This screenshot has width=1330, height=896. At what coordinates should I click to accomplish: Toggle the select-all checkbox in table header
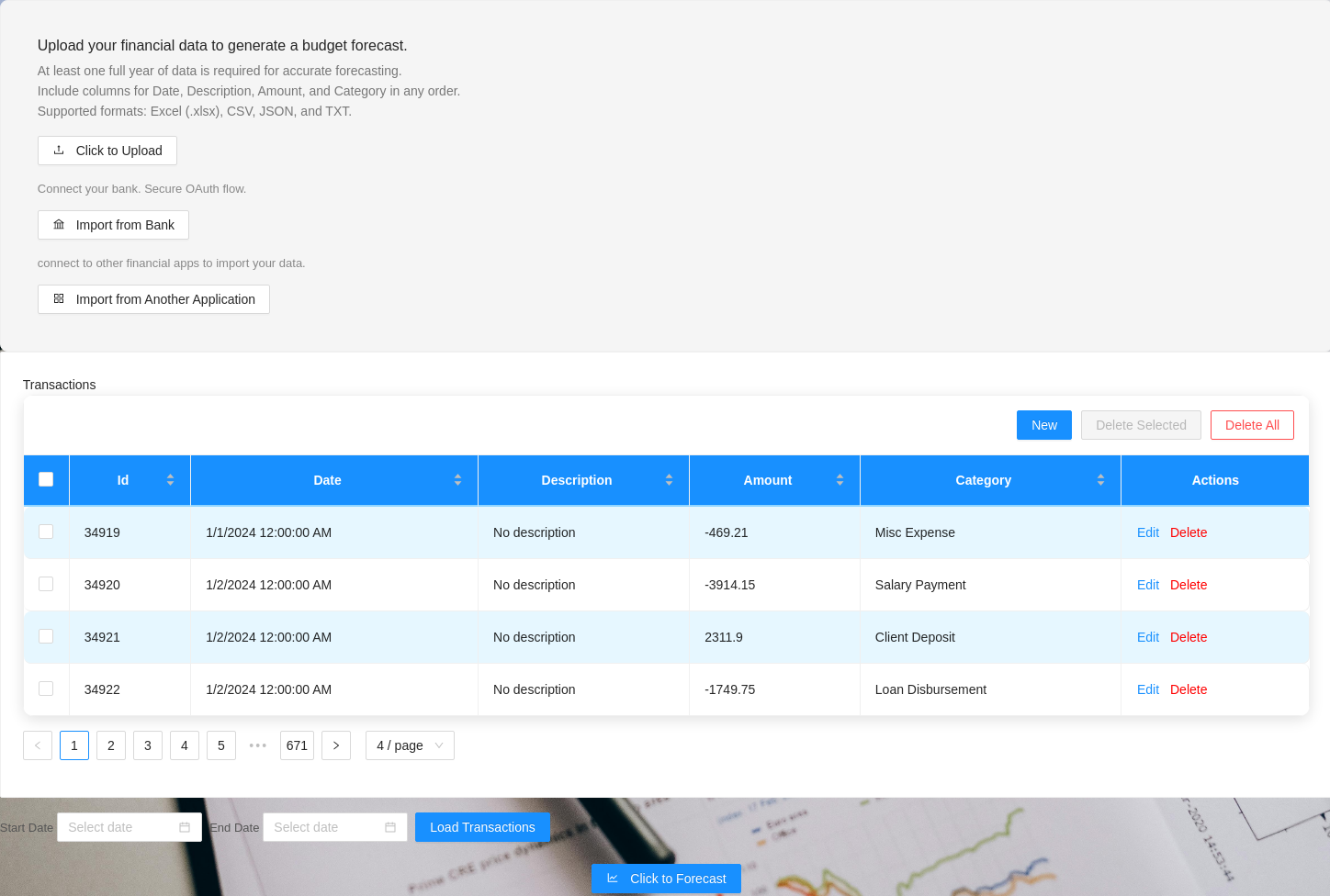(46, 478)
